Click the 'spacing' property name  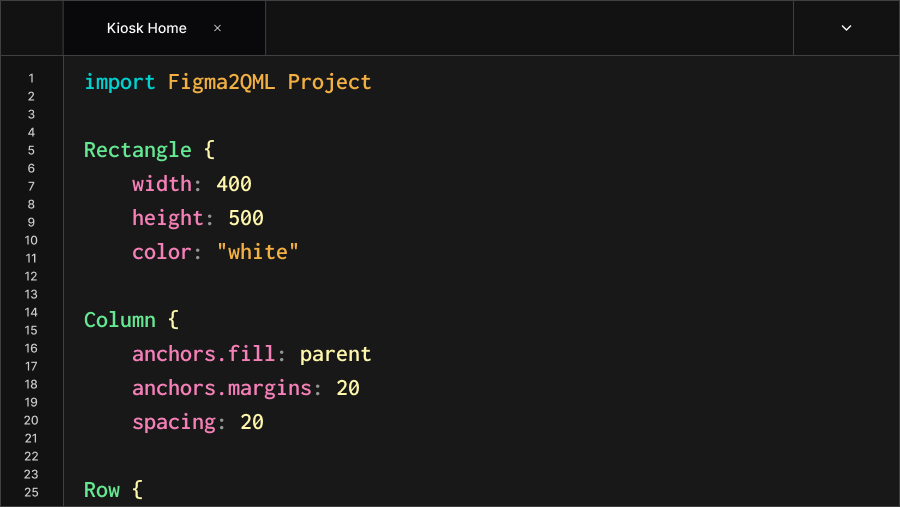pos(173,422)
